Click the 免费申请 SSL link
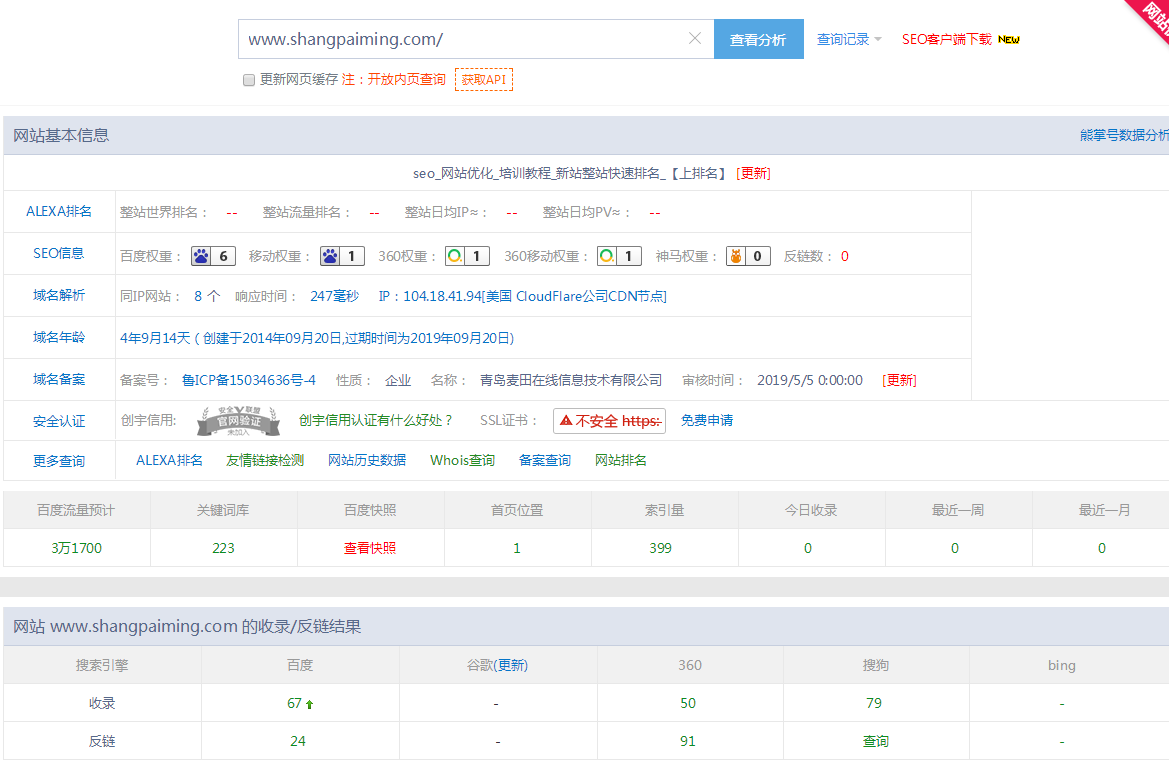 click(x=707, y=420)
